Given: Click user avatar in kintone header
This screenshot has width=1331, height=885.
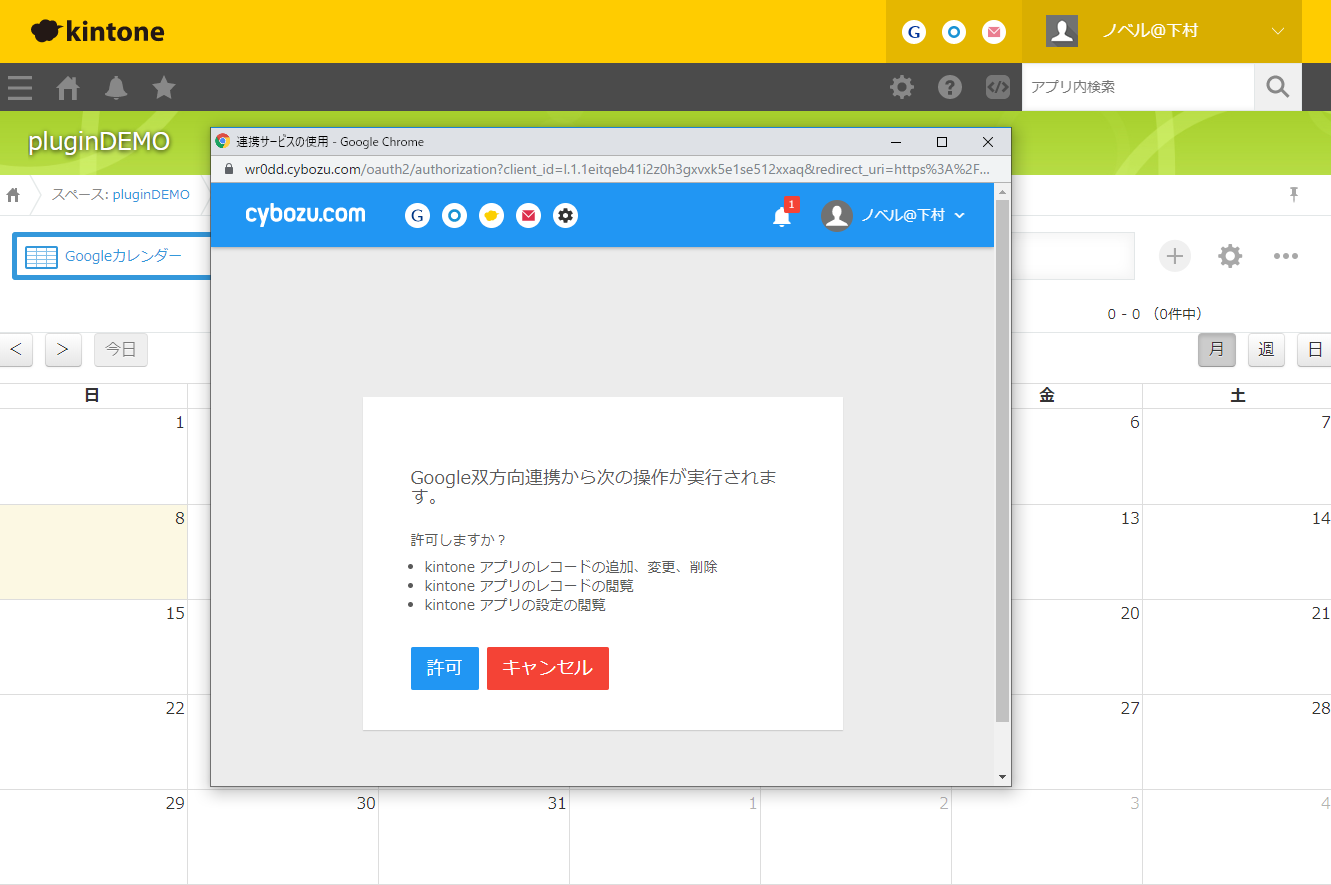Looking at the screenshot, I should tap(1062, 31).
